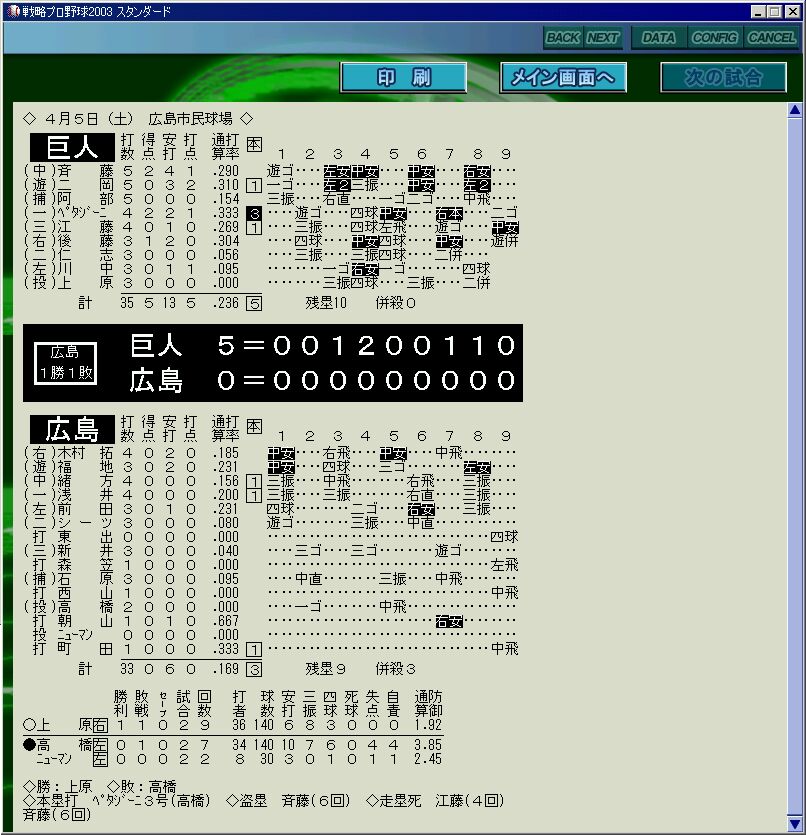Select batter row (一)ペタジーニ

270,213
